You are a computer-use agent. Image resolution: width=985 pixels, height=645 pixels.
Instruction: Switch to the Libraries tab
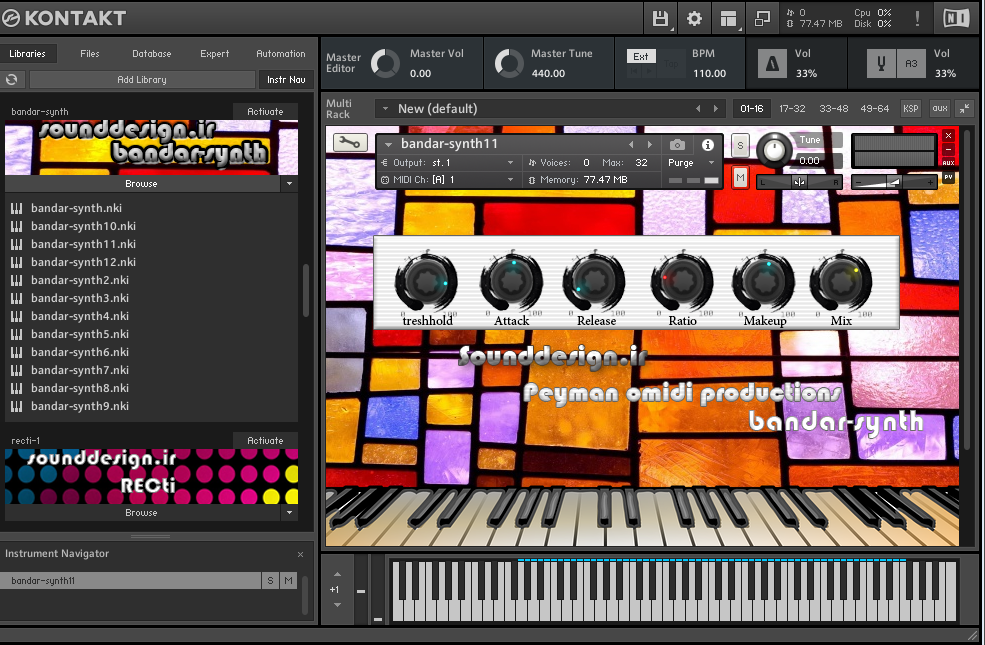[28, 53]
